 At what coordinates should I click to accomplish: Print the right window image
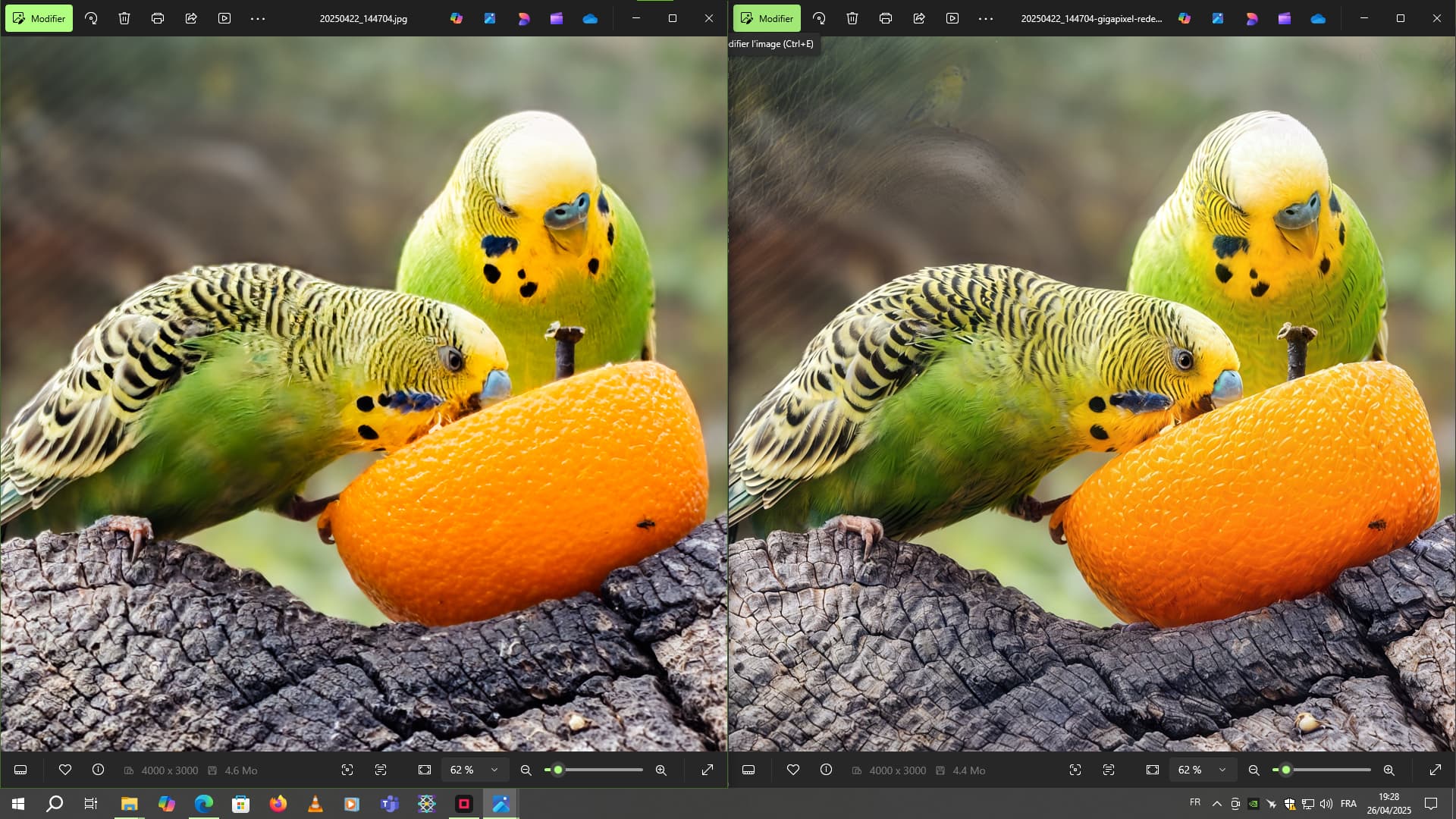coord(885,18)
